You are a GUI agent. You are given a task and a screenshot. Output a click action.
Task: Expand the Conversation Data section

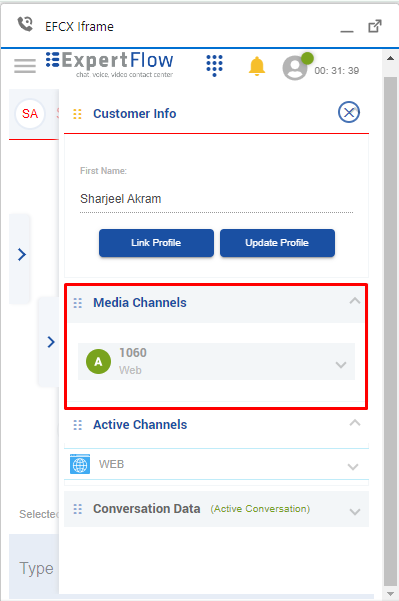pyautogui.click(x=355, y=512)
